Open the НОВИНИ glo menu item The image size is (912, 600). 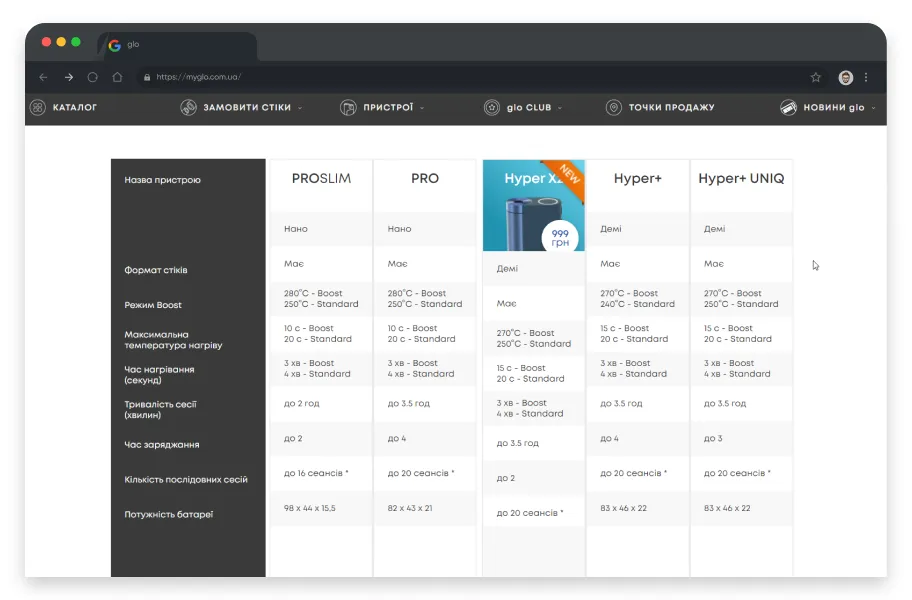833,108
